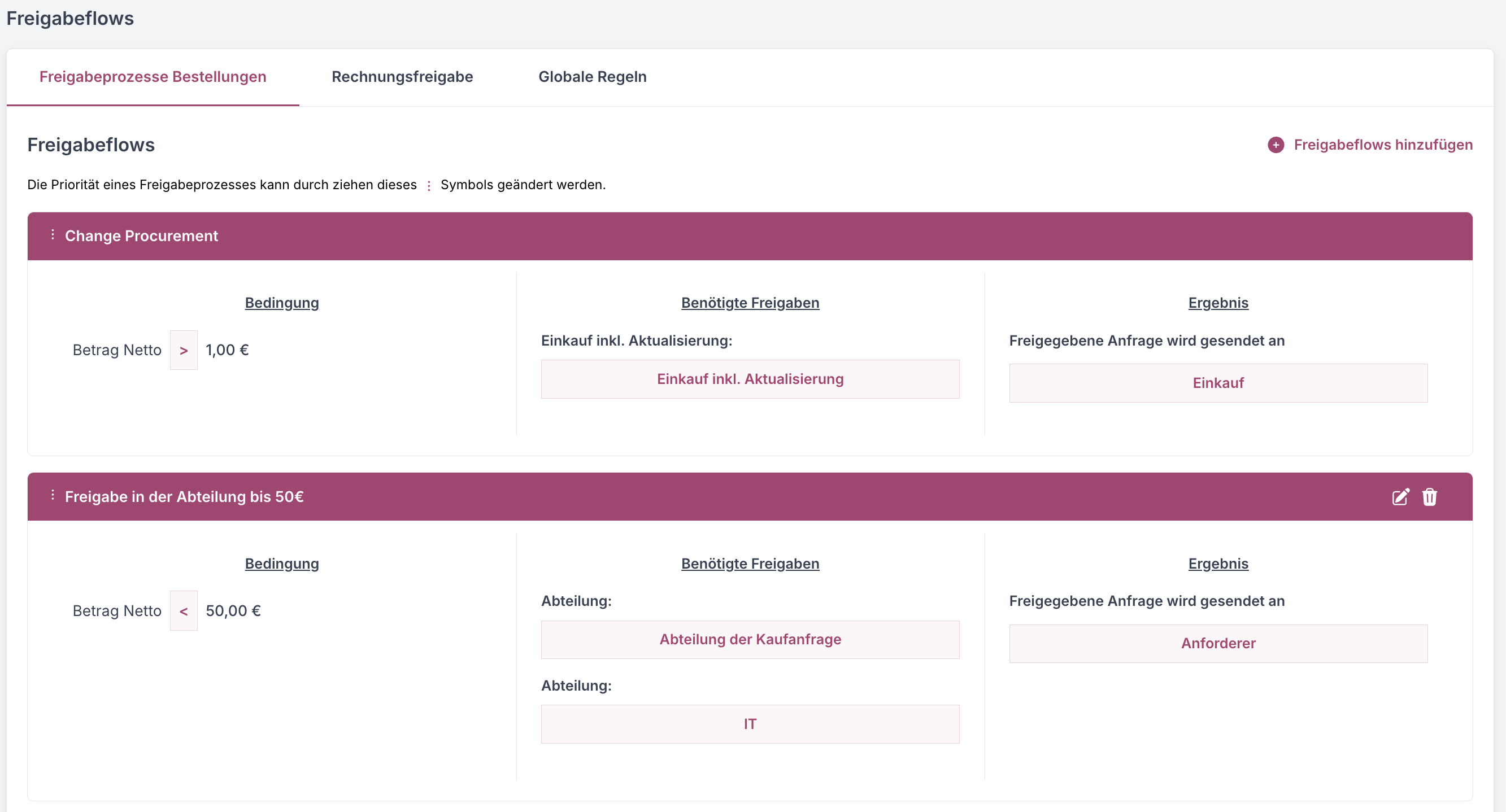
Task: Click the Einkauf inkl. Aktualisierung button
Action: coord(750,379)
